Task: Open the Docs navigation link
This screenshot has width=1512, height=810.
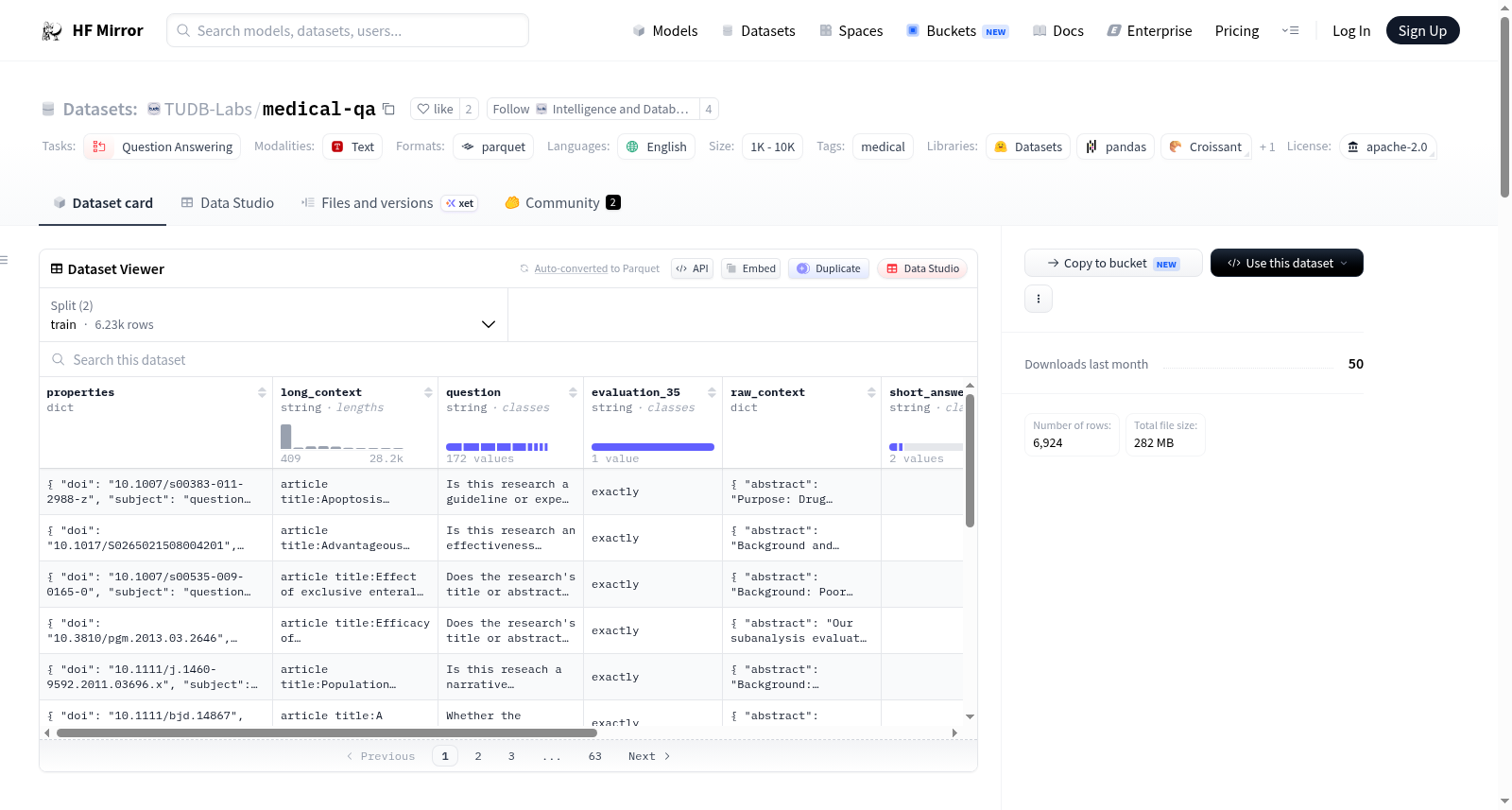Action: pos(1058,30)
